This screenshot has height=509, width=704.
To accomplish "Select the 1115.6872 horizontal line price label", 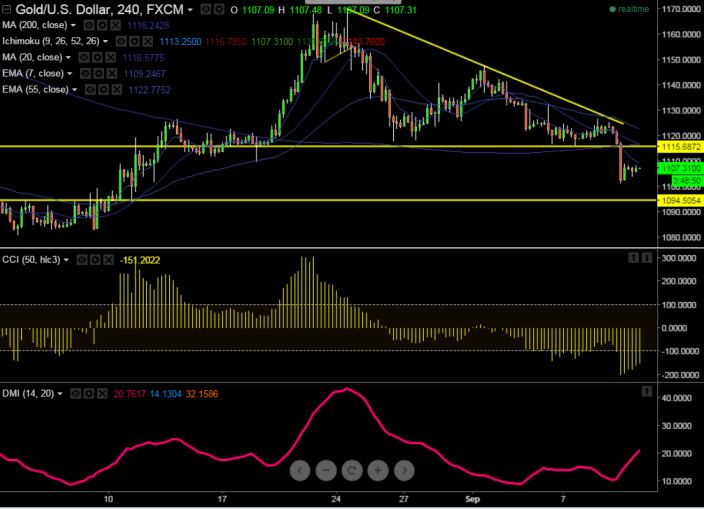I will click(681, 147).
